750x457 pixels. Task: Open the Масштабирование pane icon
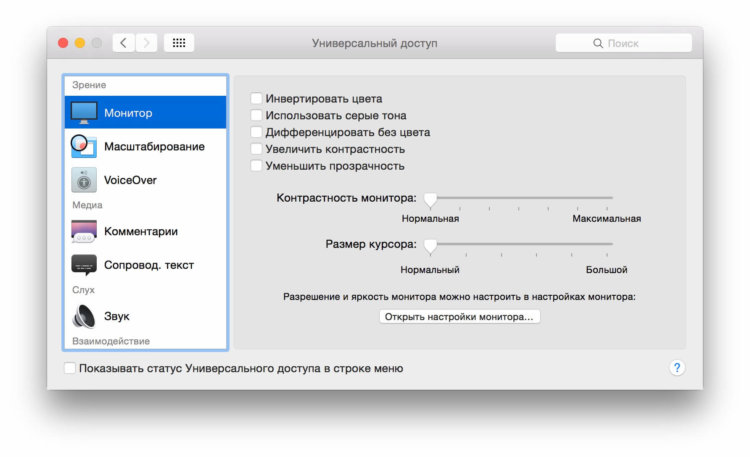click(84, 147)
